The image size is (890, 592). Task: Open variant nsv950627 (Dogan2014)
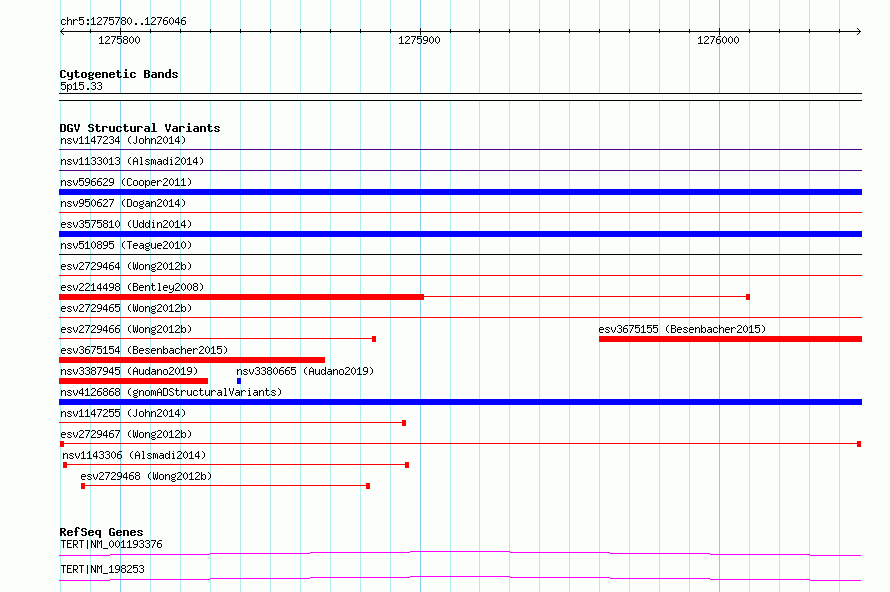[123, 203]
